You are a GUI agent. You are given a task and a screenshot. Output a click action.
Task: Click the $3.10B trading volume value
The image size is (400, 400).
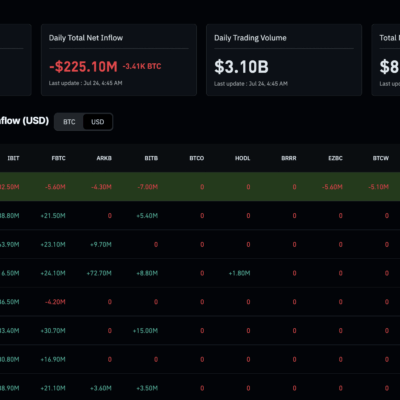click(x=241, y=67)
